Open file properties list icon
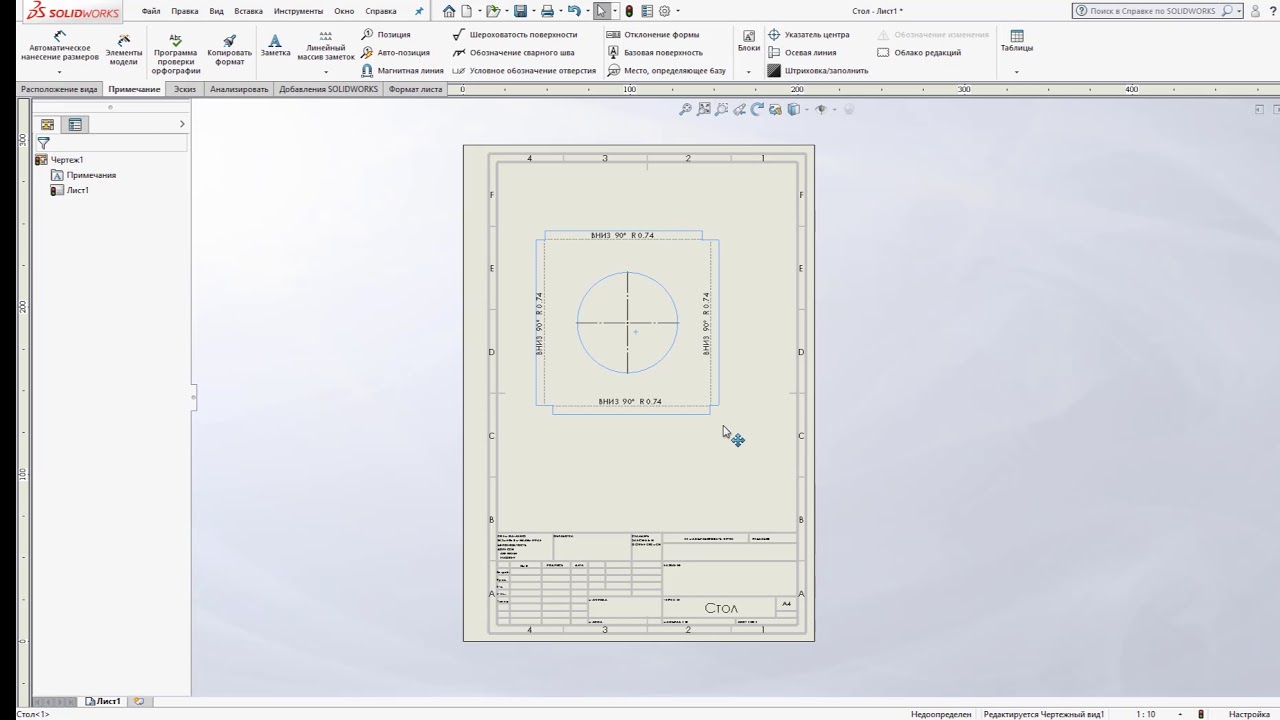The height and width of the screenshot is (720, 1280). pos(646,11)
